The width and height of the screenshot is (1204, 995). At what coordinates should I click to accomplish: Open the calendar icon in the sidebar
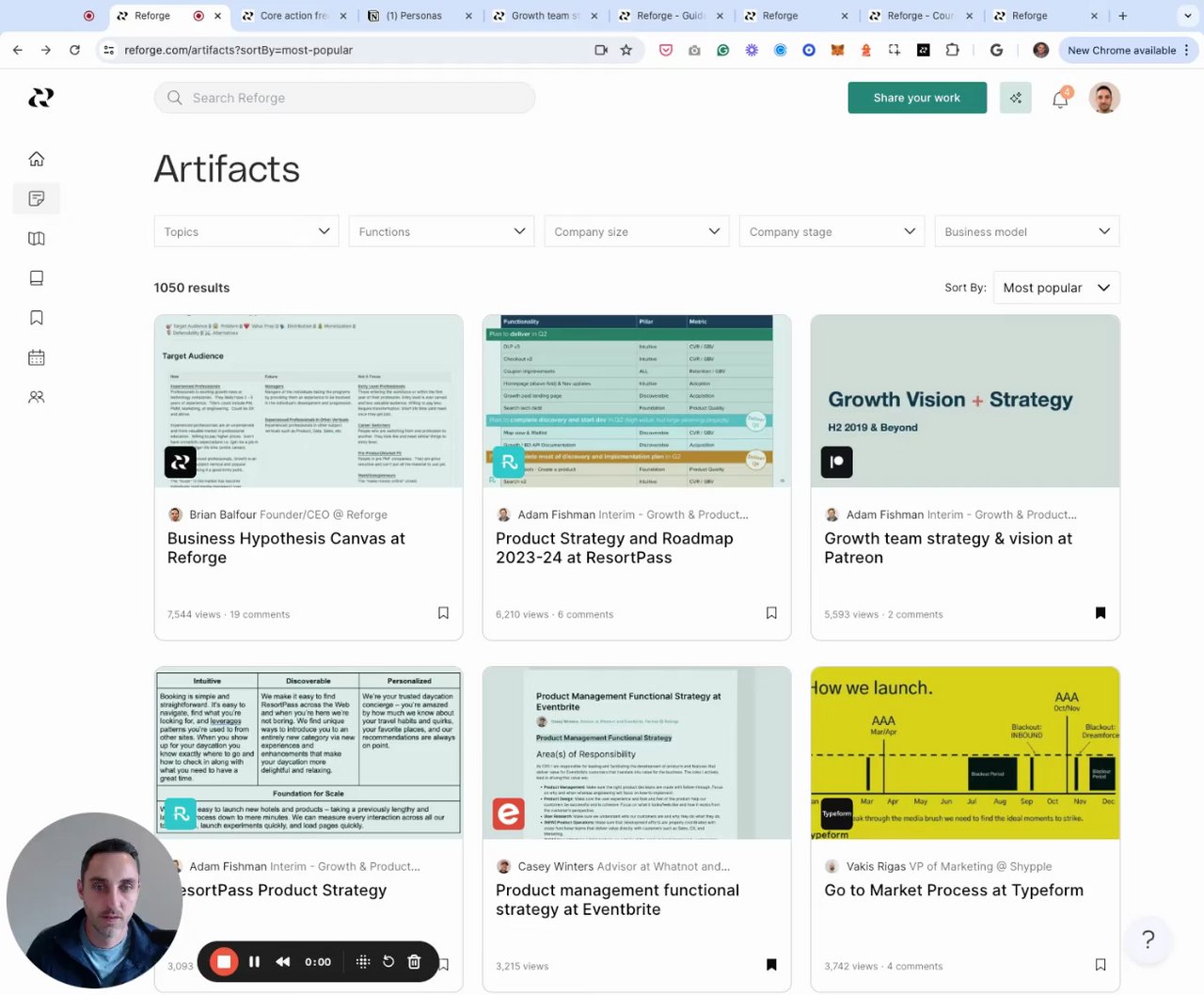tap(37, 357)
